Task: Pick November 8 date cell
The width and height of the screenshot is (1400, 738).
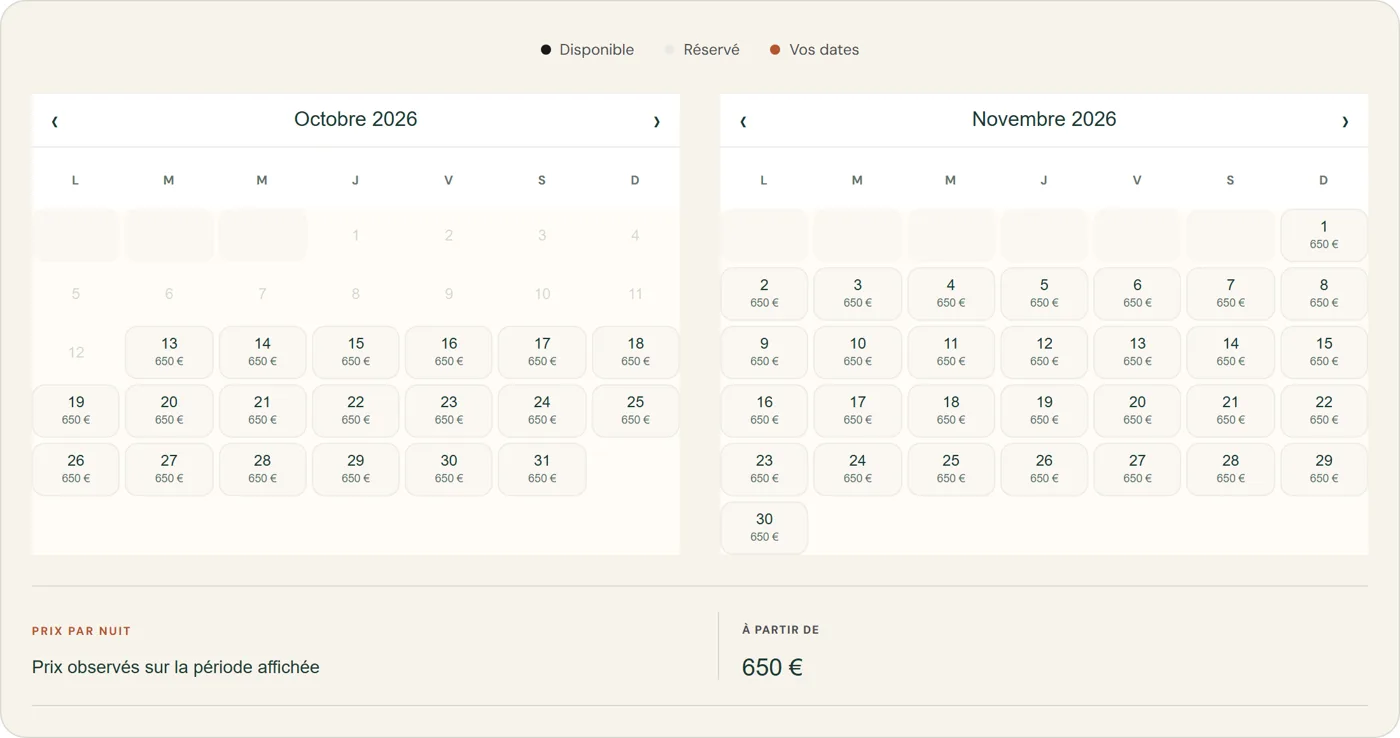Action: [x=1324, y=294]
